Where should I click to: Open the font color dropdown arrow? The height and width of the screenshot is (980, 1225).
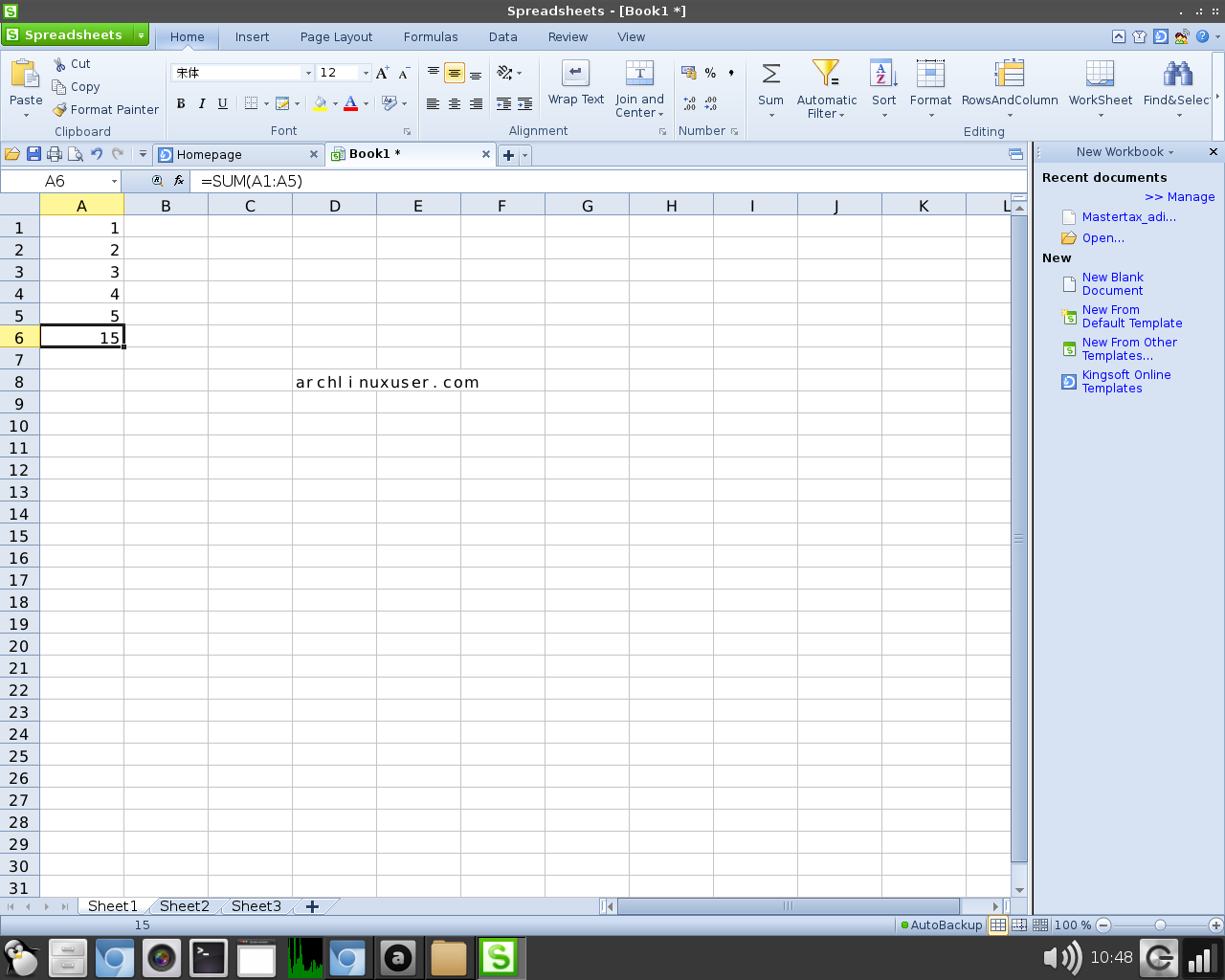pos(366,103)
